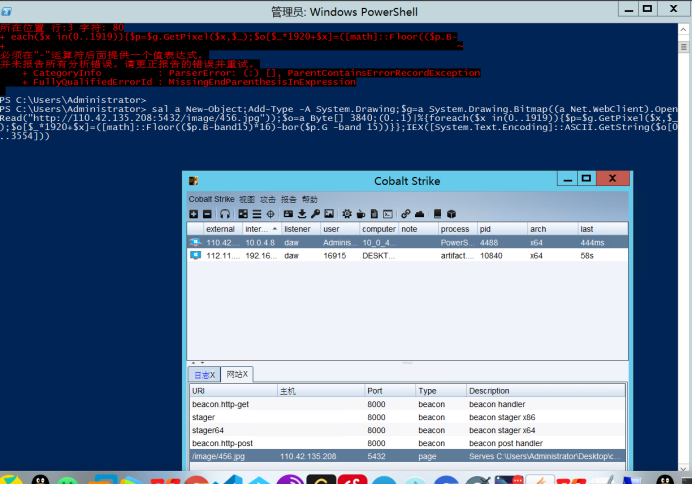Click the cloud manage web server icon
This screenshot has height=484, width=692.
pyautogui.click(x=419, y=214)
